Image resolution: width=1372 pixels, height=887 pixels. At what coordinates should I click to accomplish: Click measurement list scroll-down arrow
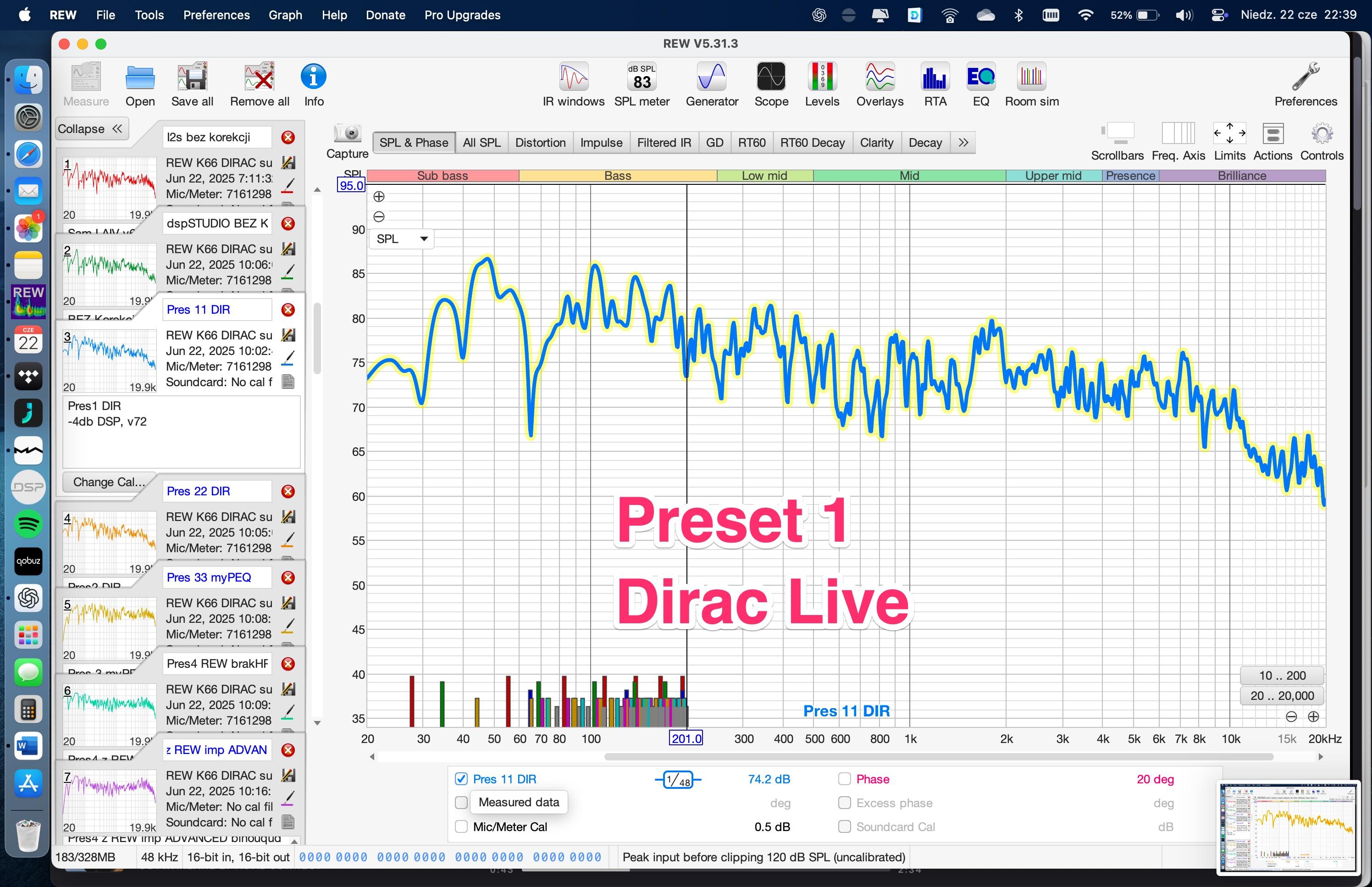pos(317,723)
